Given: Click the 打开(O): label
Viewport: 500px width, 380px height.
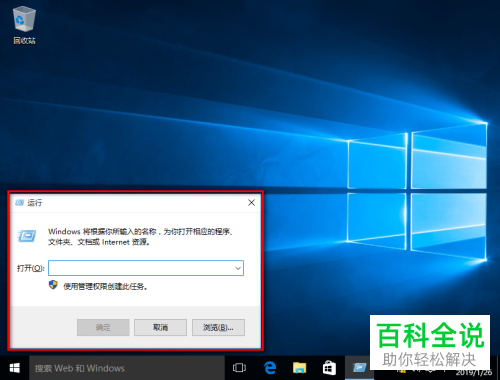Looking at the screenshot, I should tap(30, 268).
